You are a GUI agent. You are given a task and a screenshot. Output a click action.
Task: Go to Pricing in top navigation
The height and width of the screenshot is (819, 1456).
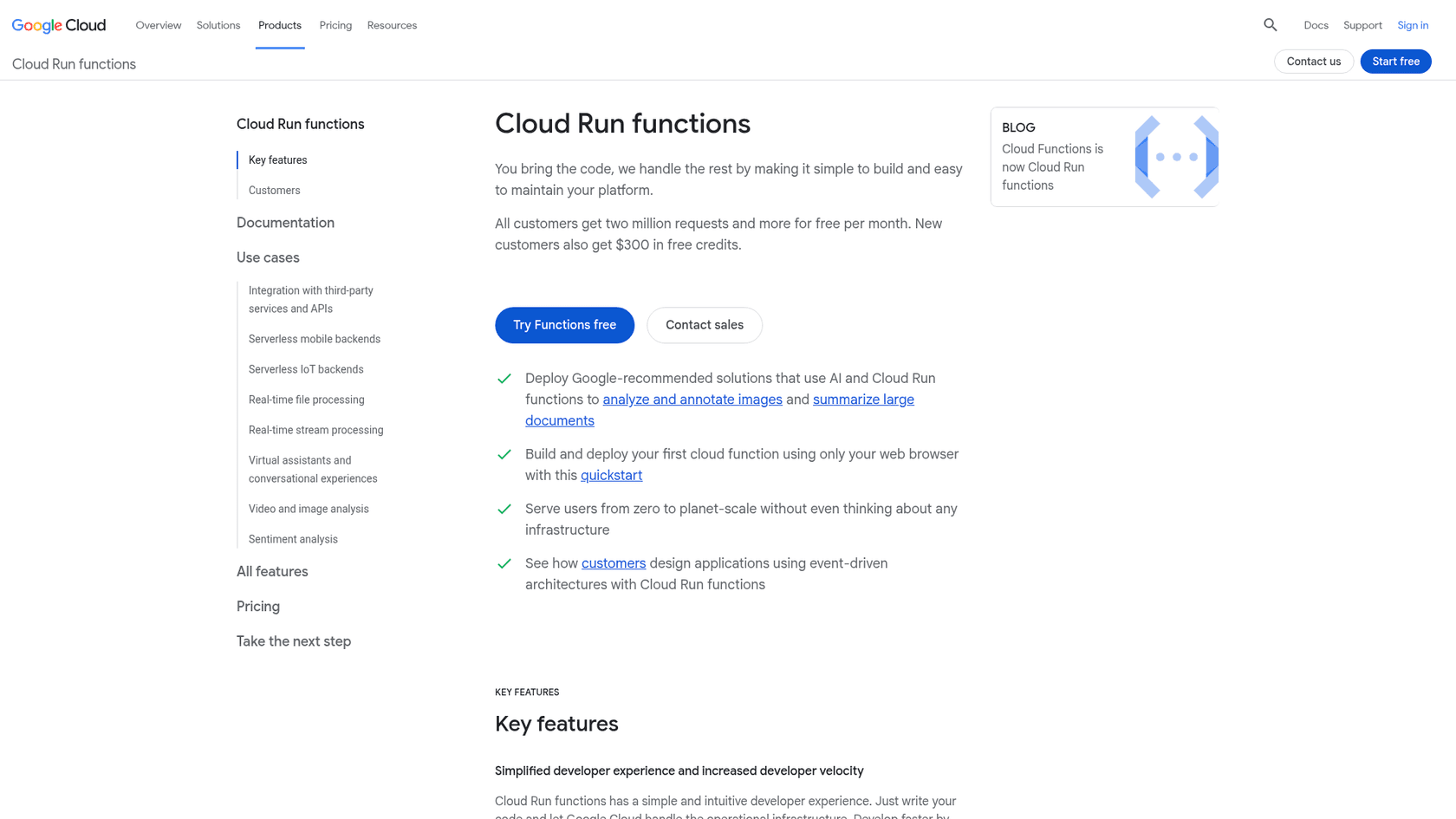[335, 25]
